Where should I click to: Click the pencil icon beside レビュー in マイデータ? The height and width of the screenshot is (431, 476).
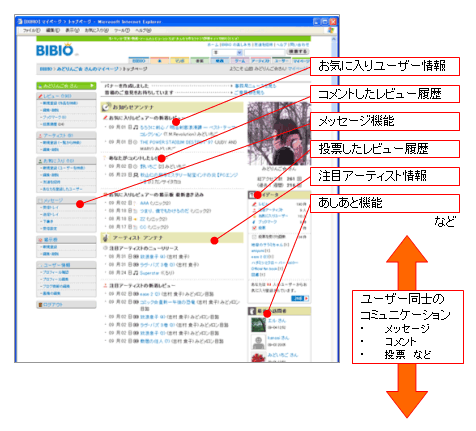coord(254,204)
